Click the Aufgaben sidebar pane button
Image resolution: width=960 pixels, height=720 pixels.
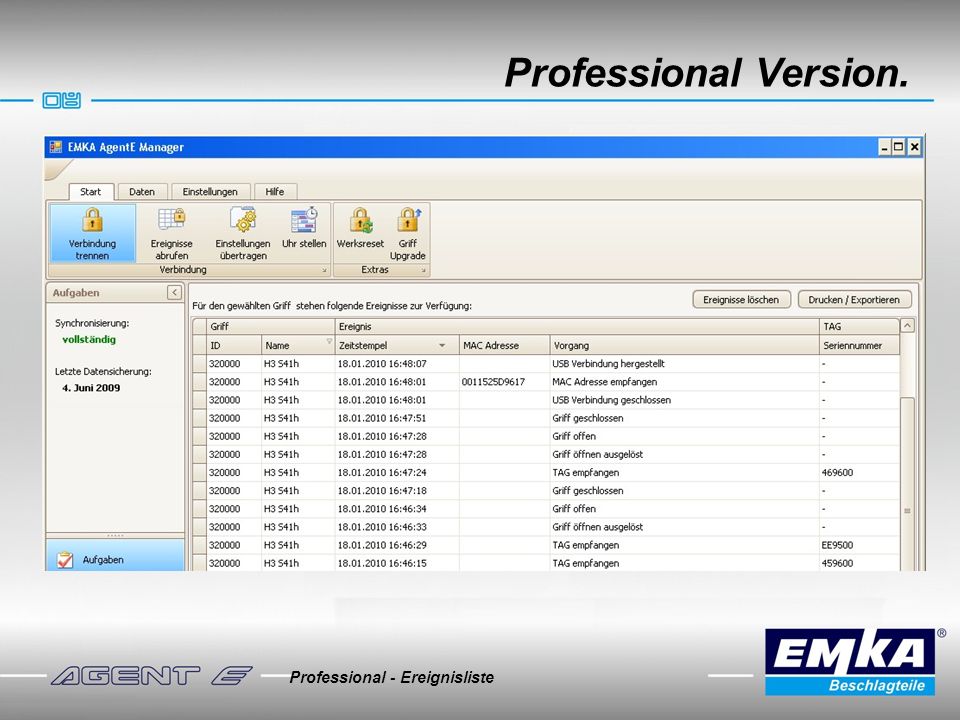115,555
